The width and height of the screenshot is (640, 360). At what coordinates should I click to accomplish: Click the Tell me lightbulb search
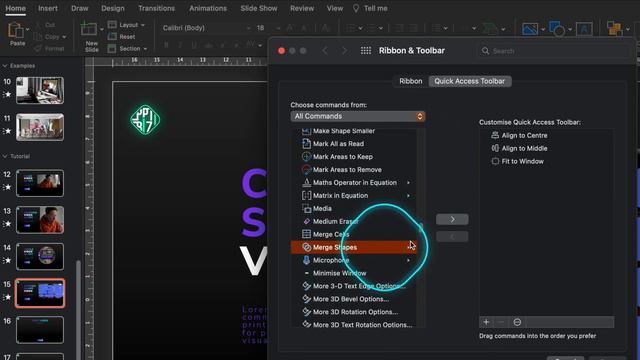click(370, 8)
